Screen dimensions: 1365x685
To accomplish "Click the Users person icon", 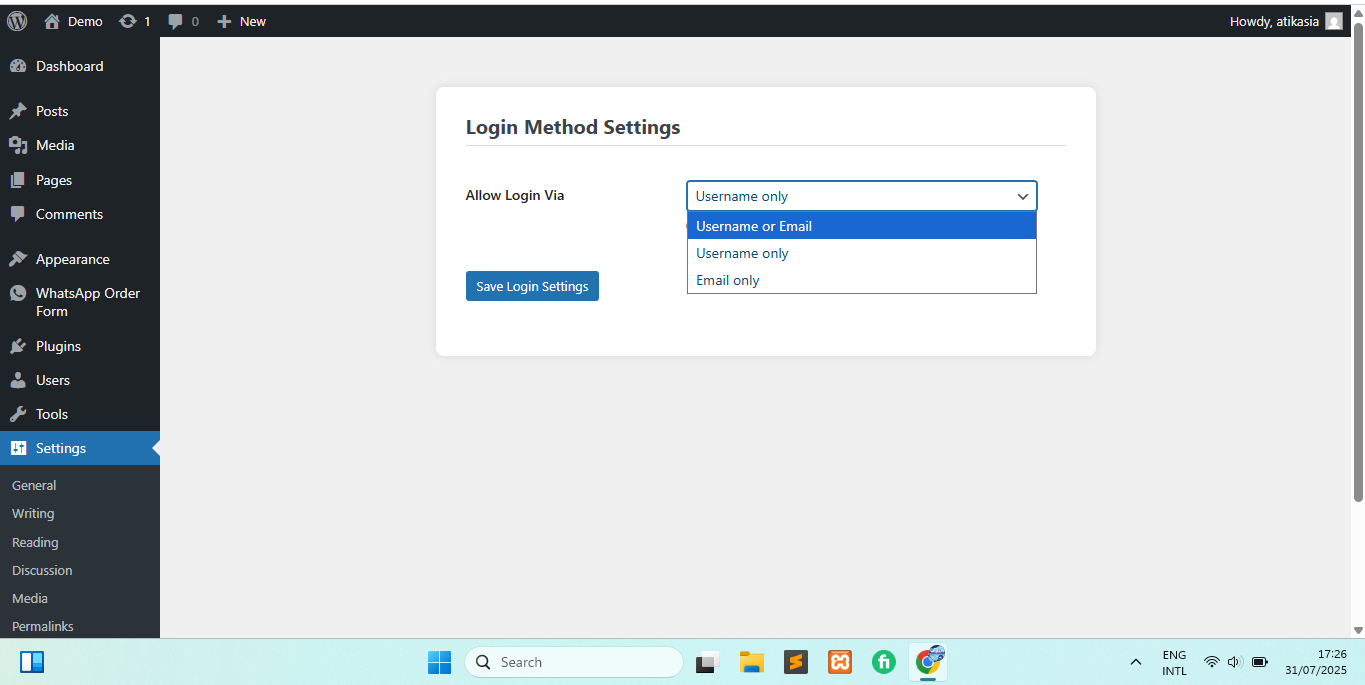I will [18, 380].
